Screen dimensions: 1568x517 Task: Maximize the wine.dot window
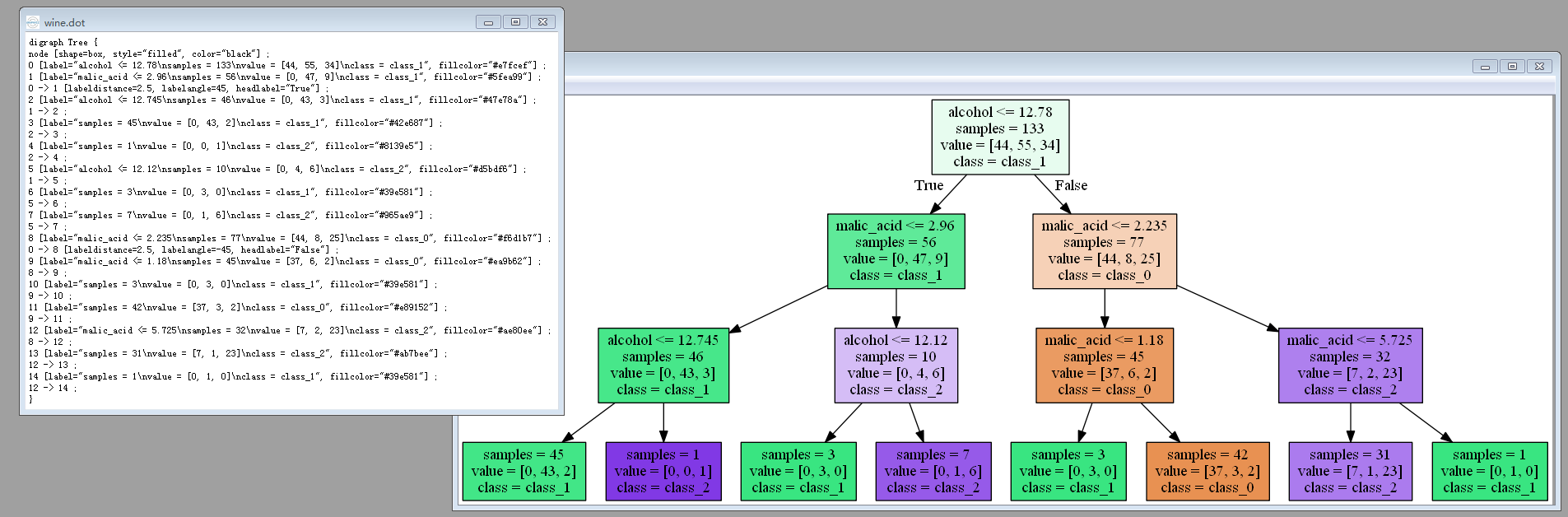point(515,22)
